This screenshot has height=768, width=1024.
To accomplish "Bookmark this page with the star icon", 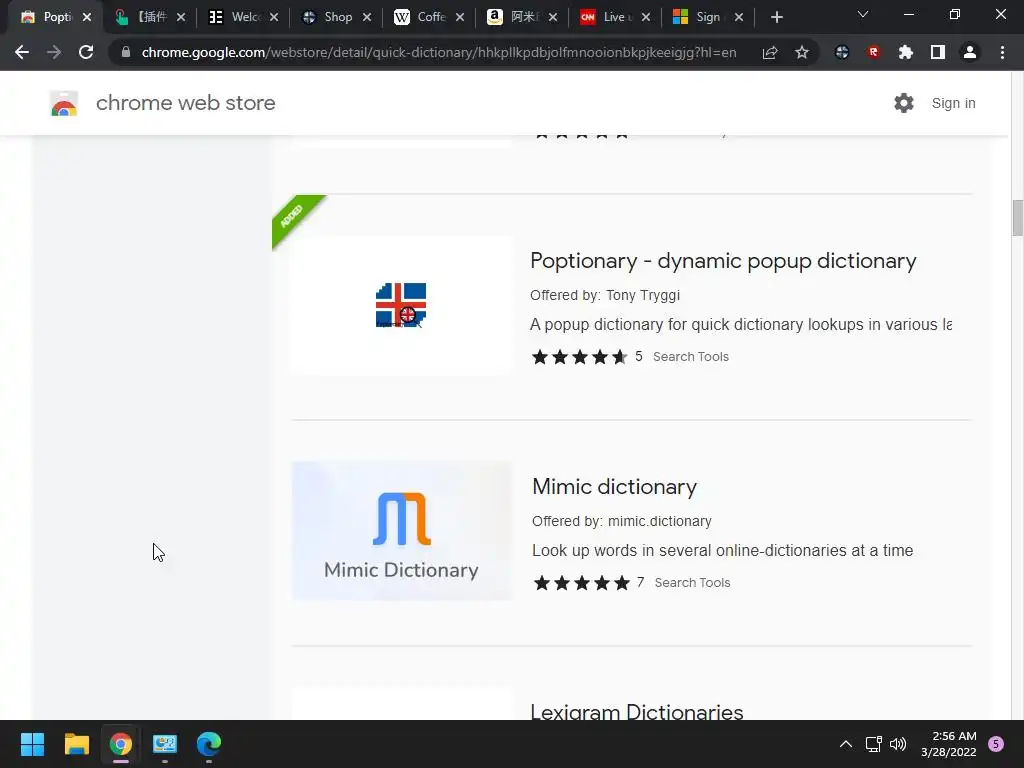I will click(x=802, y=52).
